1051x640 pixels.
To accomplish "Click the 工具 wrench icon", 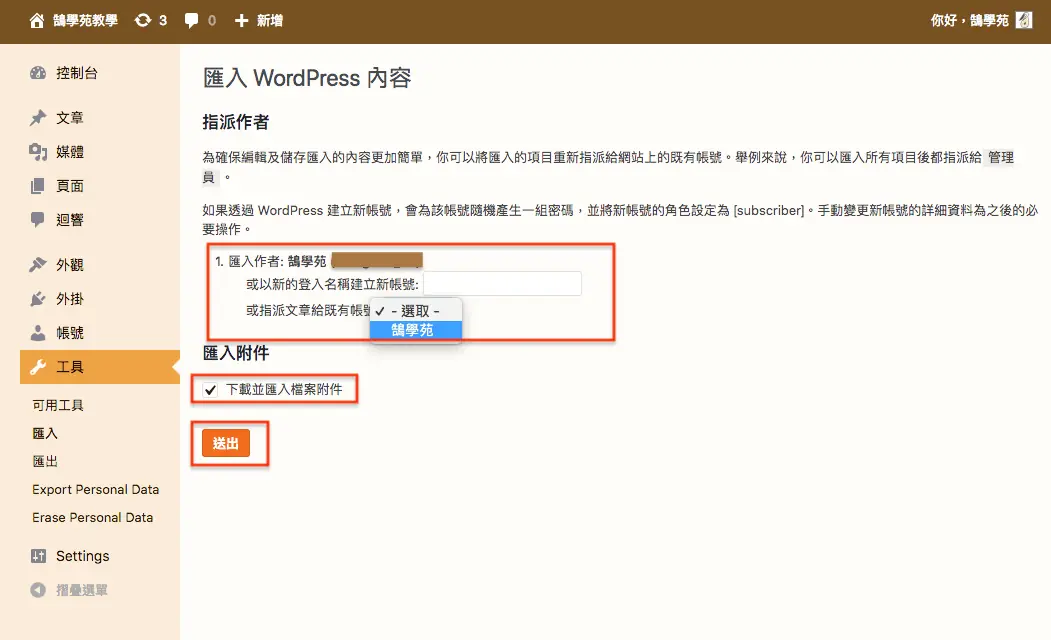I will coord(38,367).
